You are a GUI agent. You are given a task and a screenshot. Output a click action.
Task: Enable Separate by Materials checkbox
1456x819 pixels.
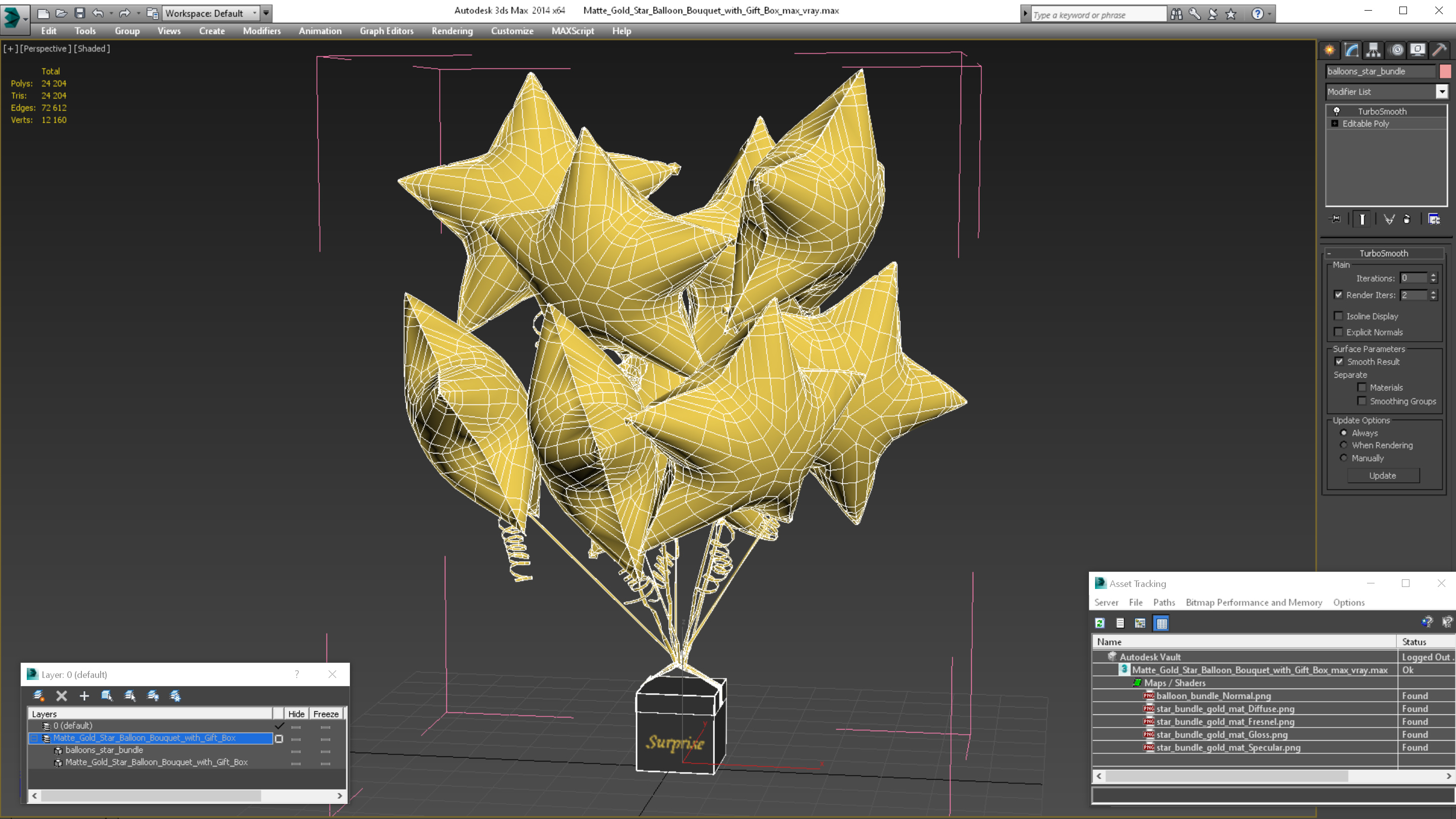click(1362, 387)
